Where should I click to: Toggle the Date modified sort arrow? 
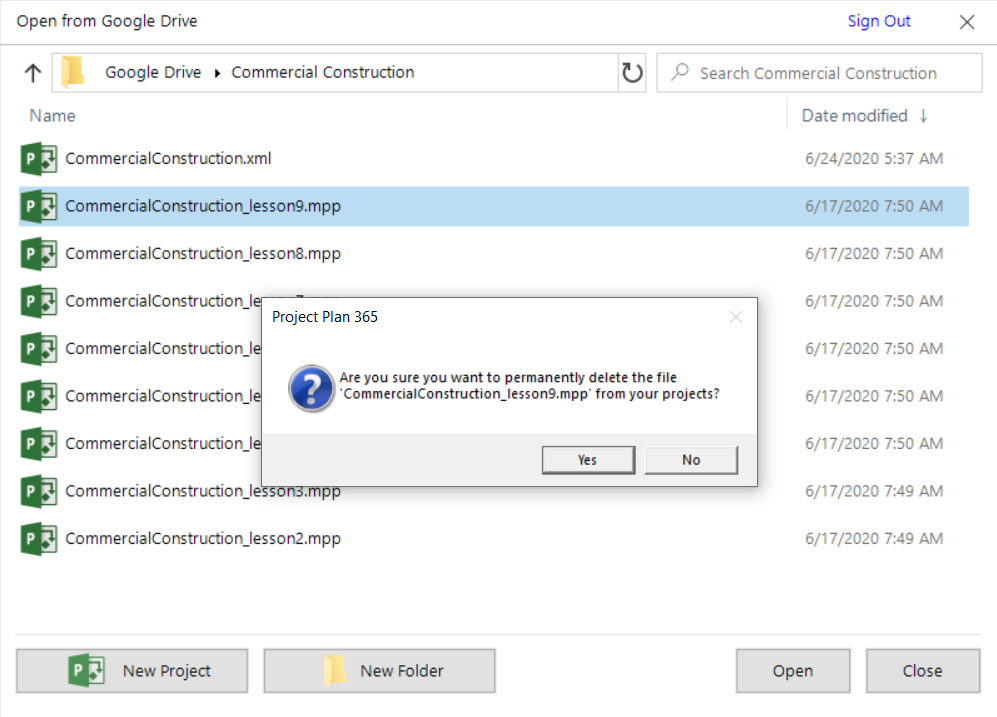[x=923, y=116]
